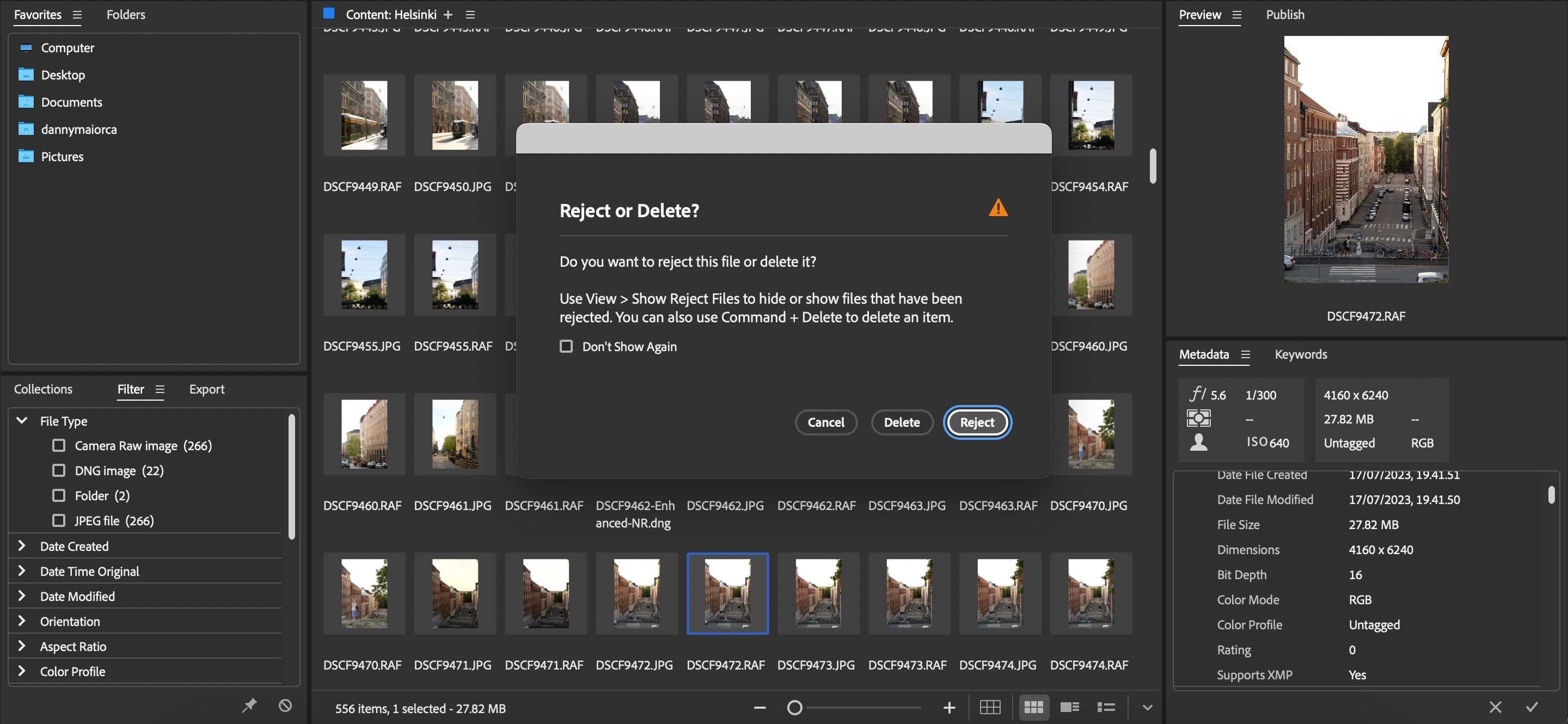The width and height of the screenshot is (1568, 724).
Task: Adjust the thumbnail size slider
Action: click(795, 708)
